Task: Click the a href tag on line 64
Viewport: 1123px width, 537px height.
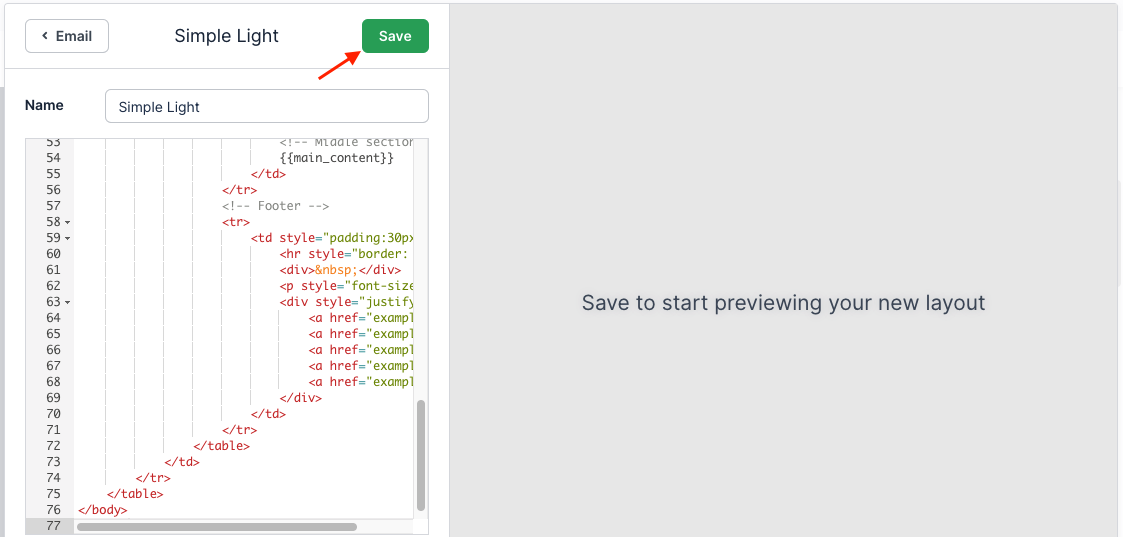Action: (362, 317)
